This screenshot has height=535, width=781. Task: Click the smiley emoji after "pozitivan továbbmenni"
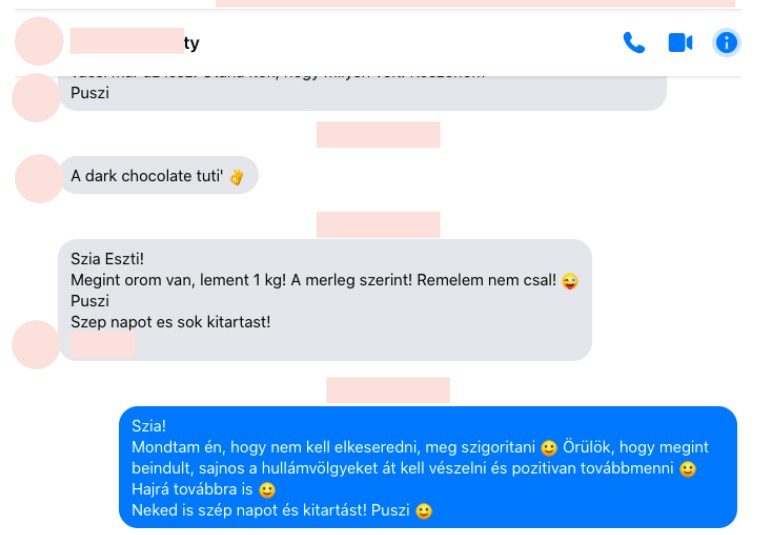(x=688, y=469)
